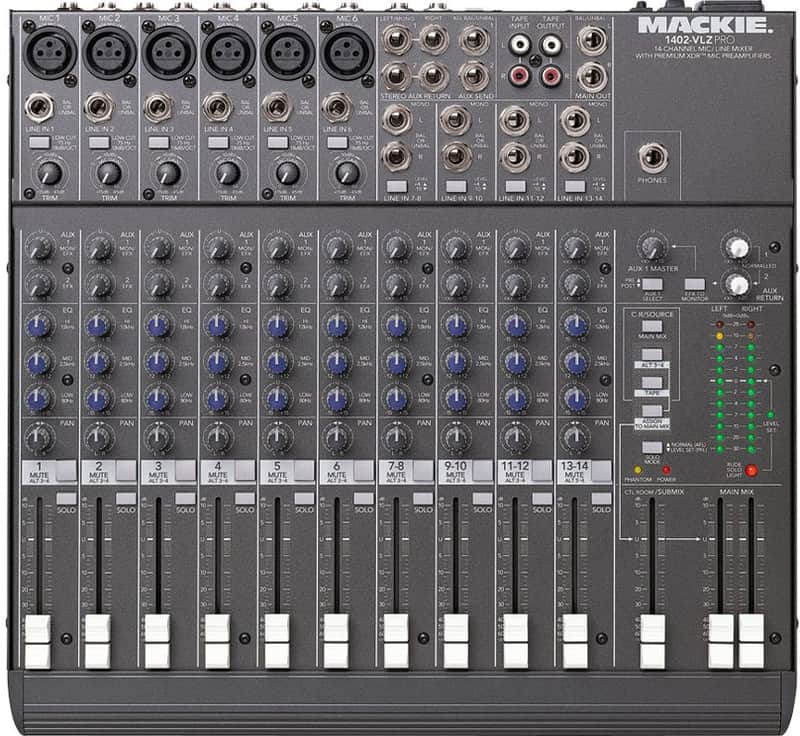Click the TRIM knob for channel 1

[49, 173]
